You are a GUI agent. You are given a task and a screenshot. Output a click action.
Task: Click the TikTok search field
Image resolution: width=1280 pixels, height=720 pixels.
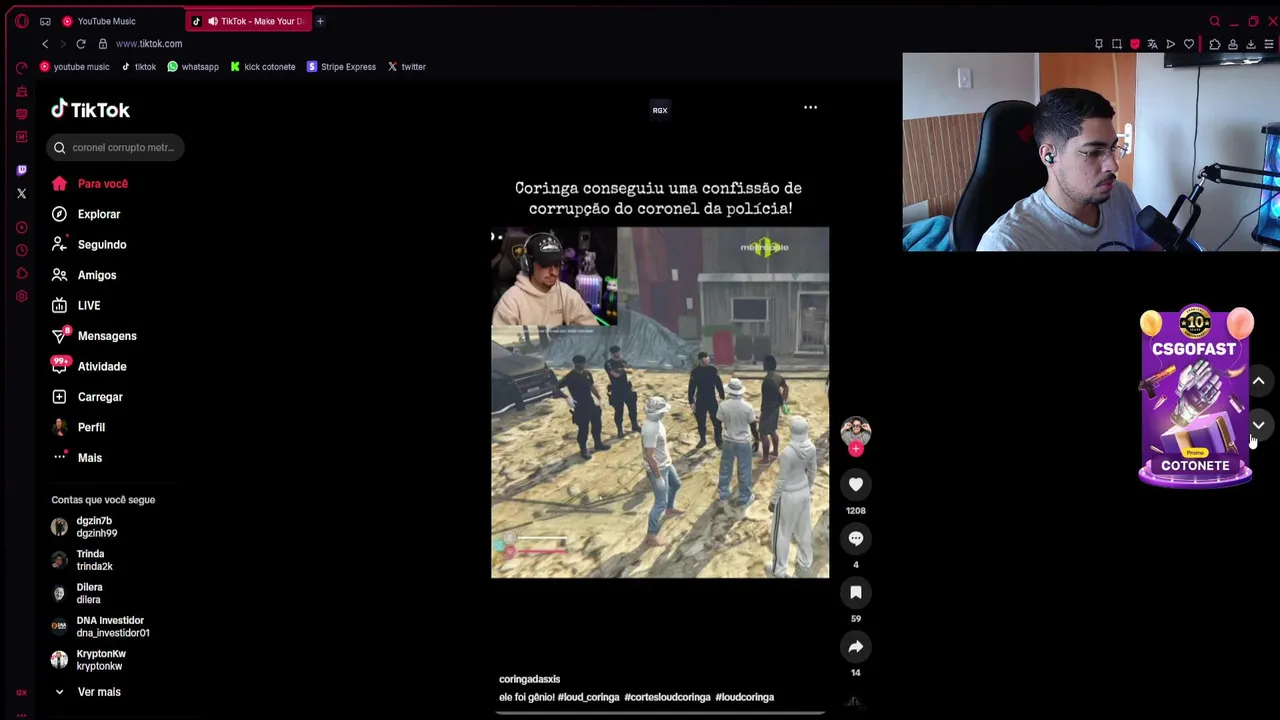115,148
